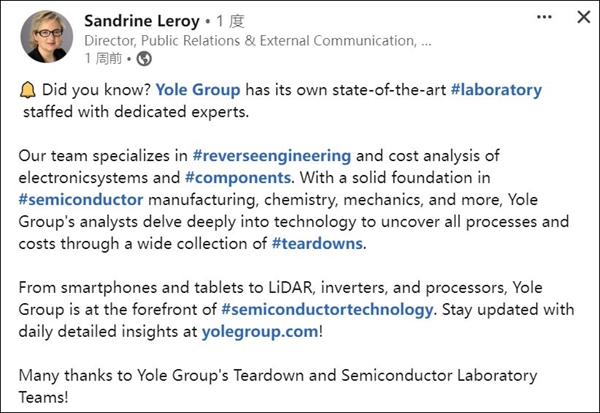Click the post timestamp next to the globe

[x=97, y=60]
